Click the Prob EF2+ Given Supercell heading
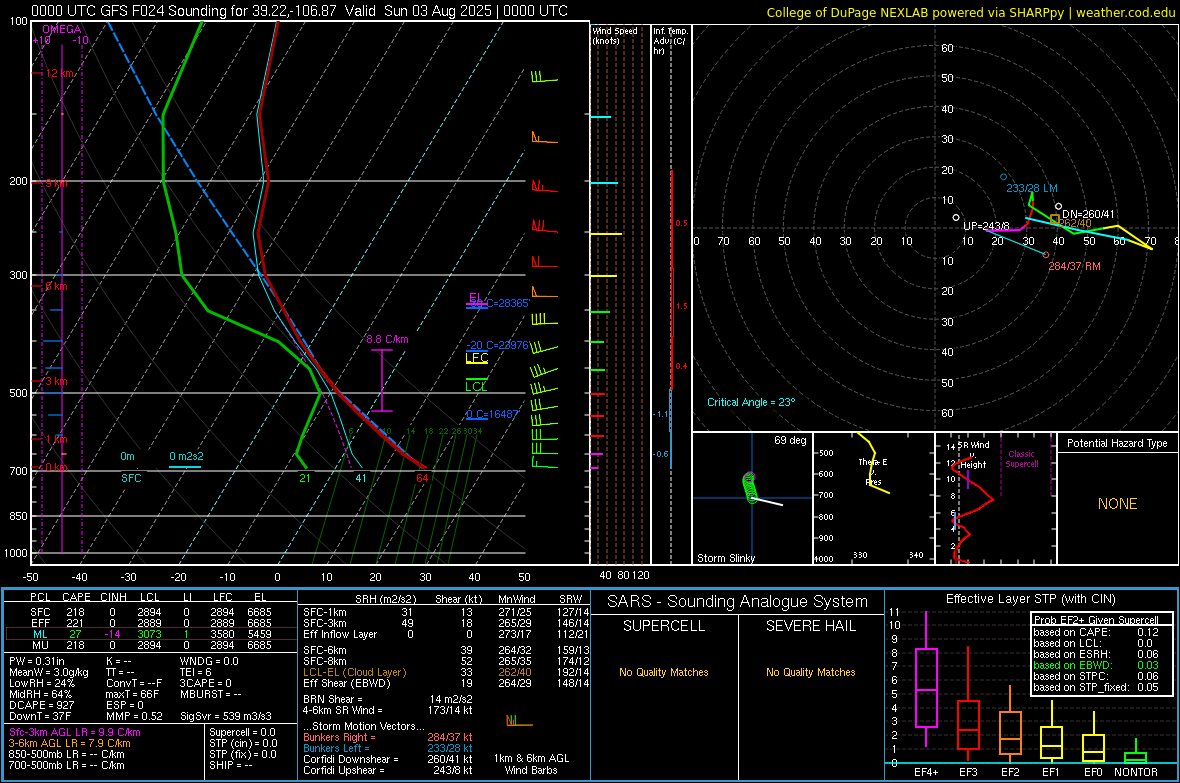 click(x=1096, y=620)
